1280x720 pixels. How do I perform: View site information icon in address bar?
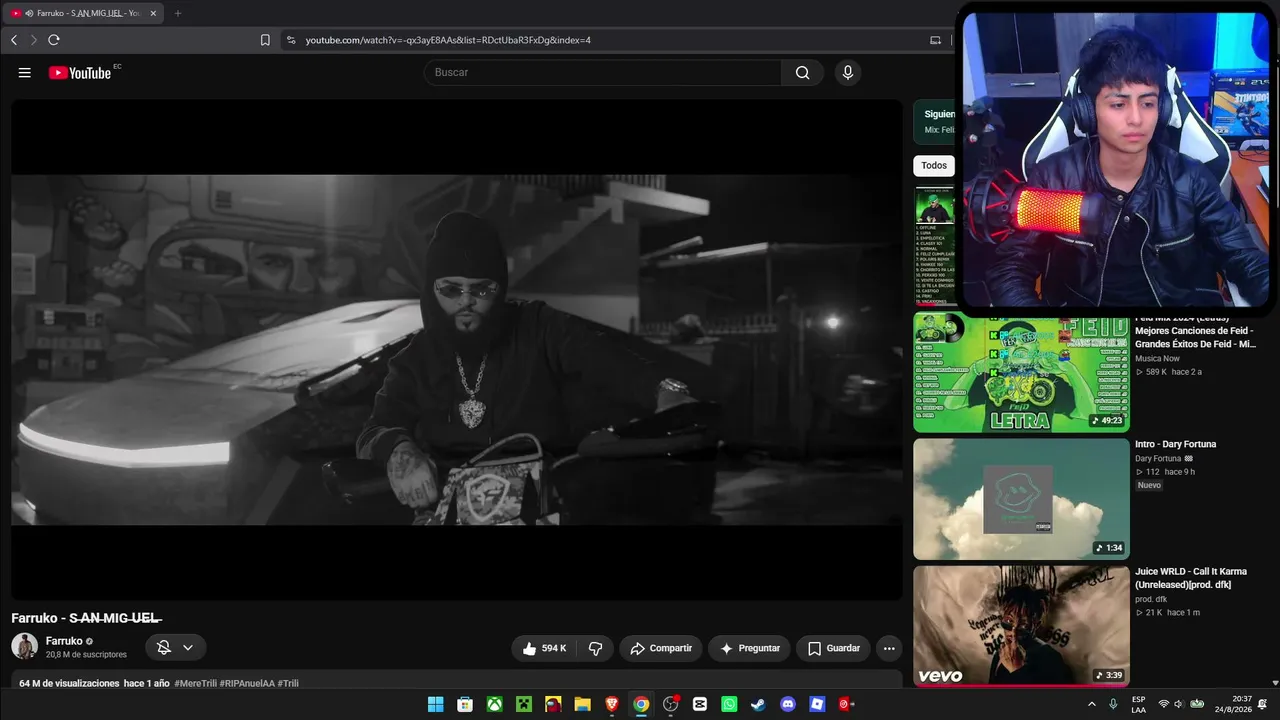(x=291, y=40)
